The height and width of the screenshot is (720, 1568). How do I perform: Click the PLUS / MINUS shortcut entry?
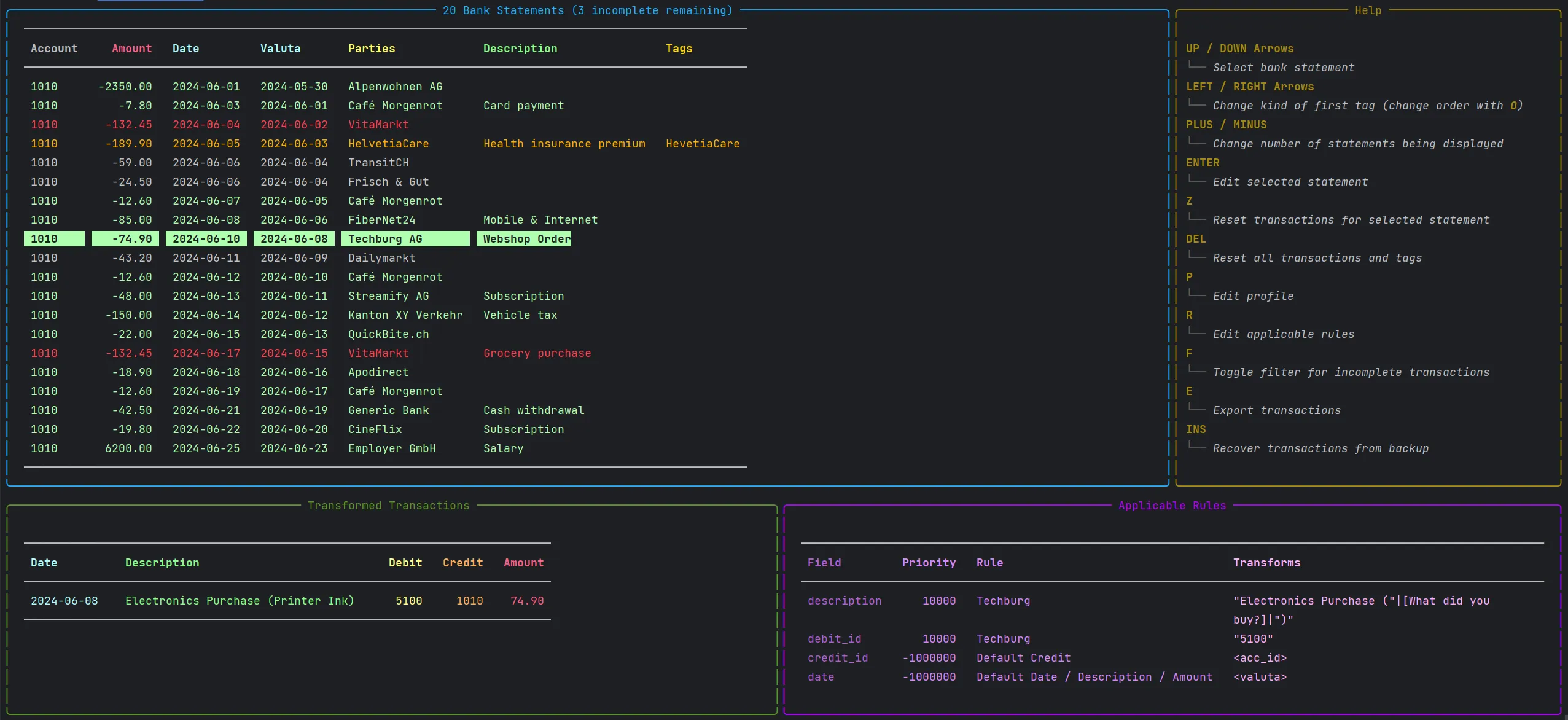(x=1226, y=125)
